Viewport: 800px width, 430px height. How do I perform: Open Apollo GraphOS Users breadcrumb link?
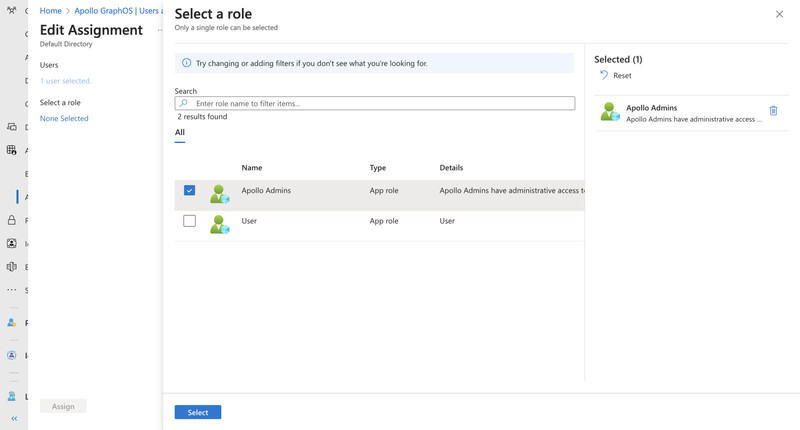click(x=118, y=11)
